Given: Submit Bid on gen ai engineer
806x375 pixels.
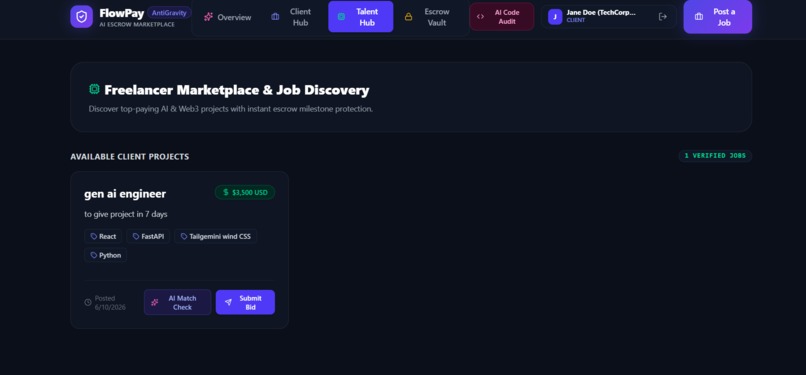Looking at the screenshot, I should coord(245,302).
